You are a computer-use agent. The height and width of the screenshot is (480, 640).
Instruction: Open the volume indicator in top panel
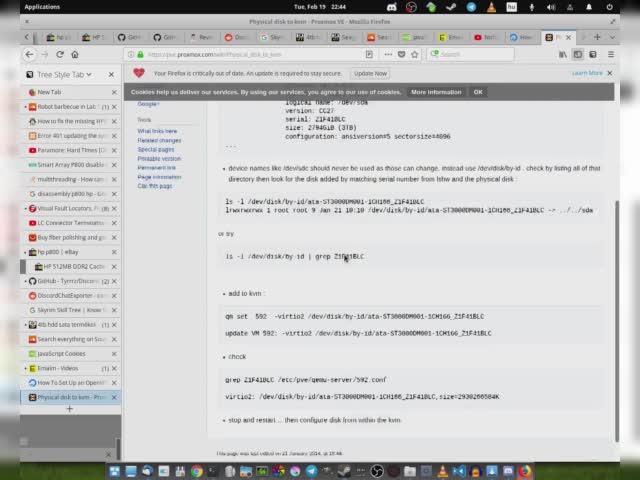(x=551, y=7)
